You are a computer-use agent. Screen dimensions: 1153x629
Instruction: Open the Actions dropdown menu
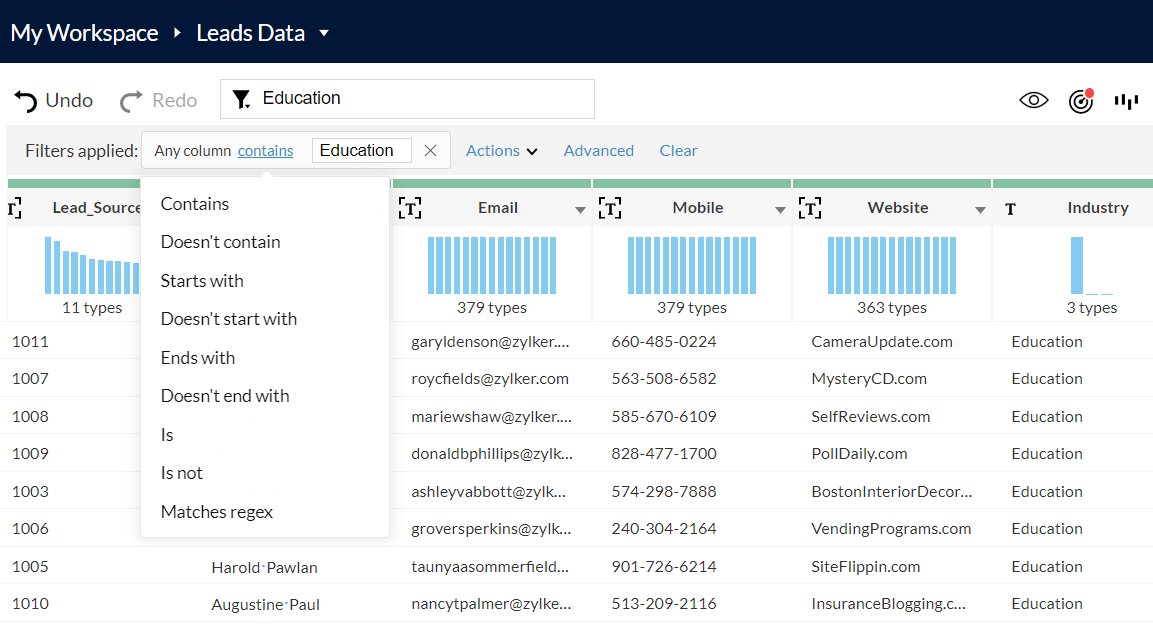click(x=501, y=151)
